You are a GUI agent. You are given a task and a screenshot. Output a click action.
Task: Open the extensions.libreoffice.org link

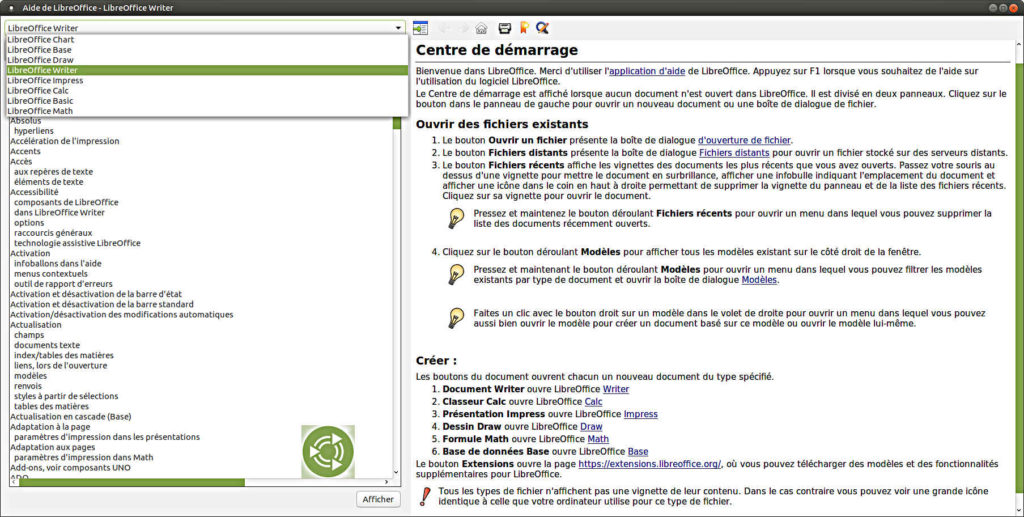(650, 463)
